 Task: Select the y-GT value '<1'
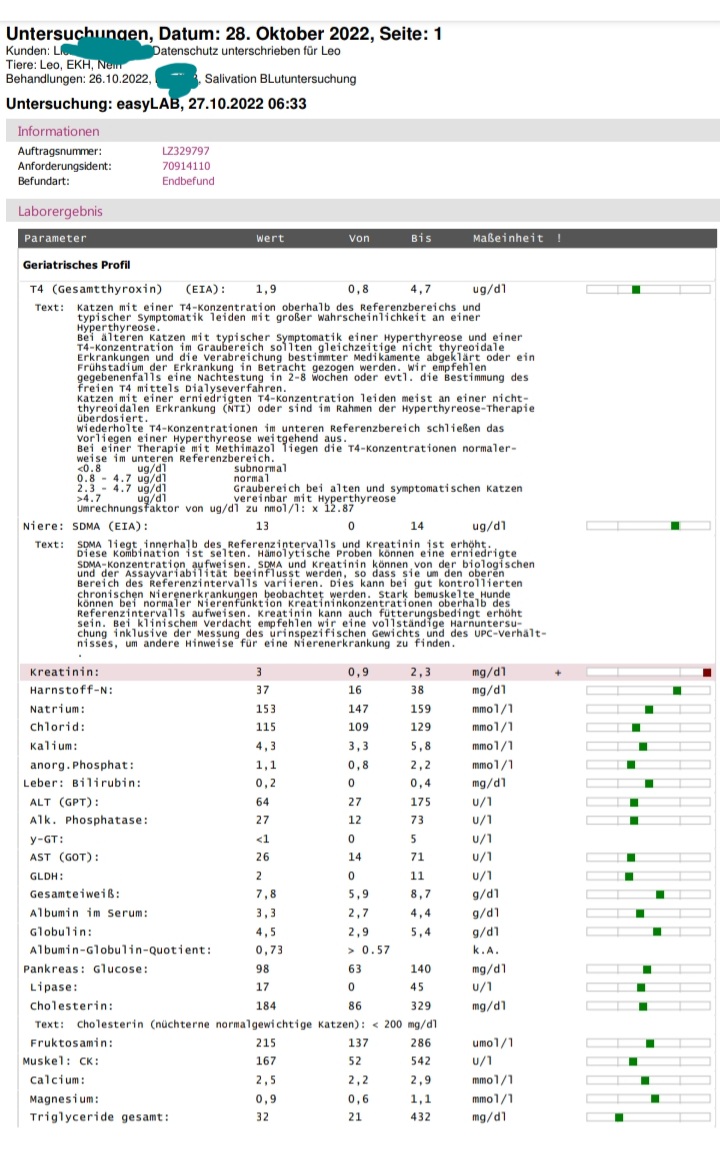(x=262, y=839)
